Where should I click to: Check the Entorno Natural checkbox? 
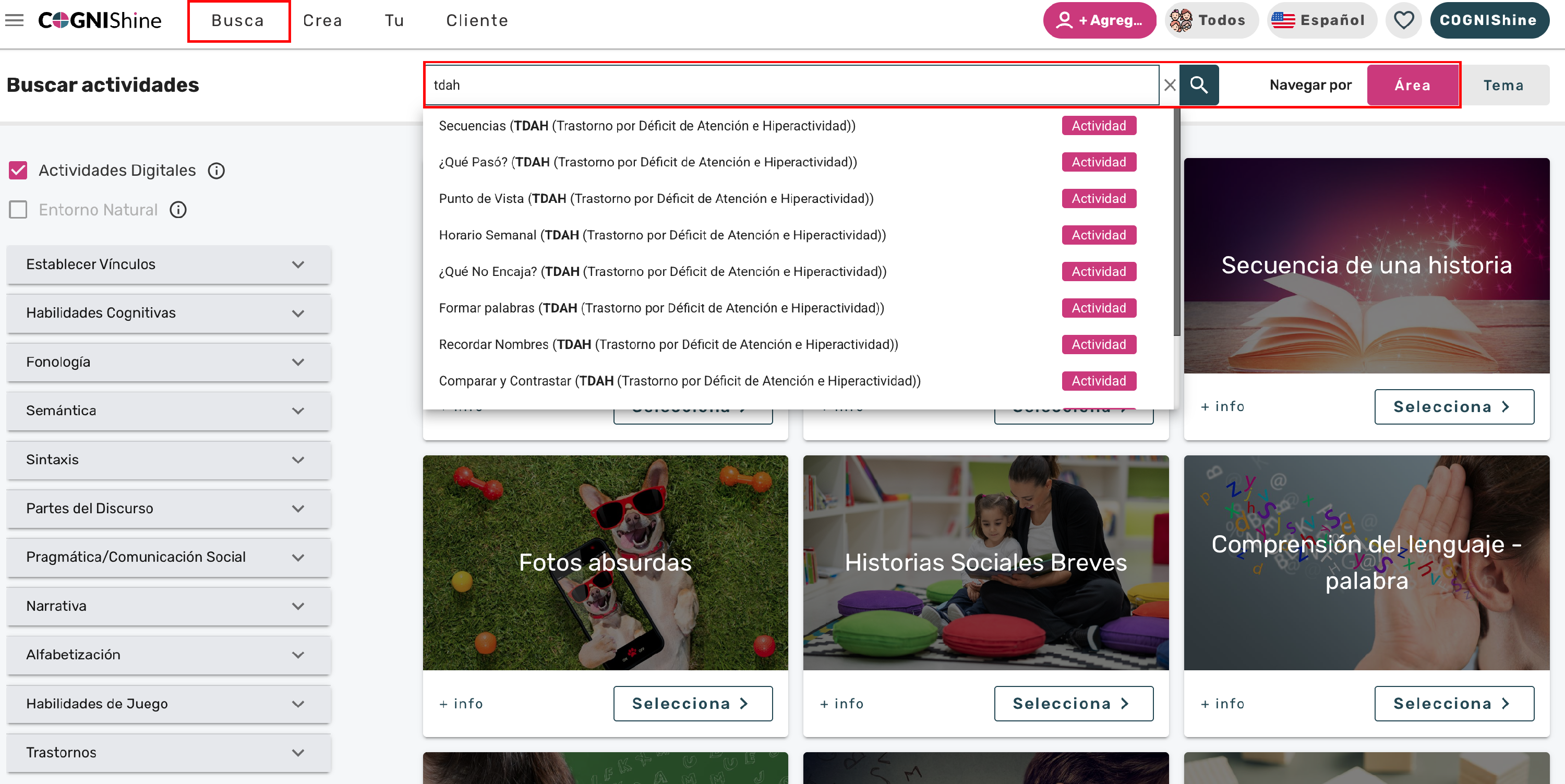click(18, 210)
